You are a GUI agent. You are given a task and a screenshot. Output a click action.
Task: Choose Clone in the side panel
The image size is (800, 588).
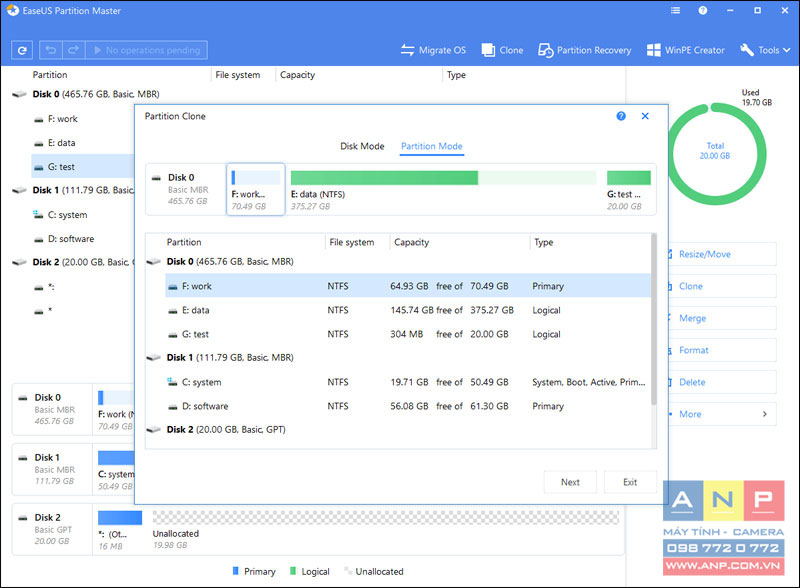click(722, 286)
